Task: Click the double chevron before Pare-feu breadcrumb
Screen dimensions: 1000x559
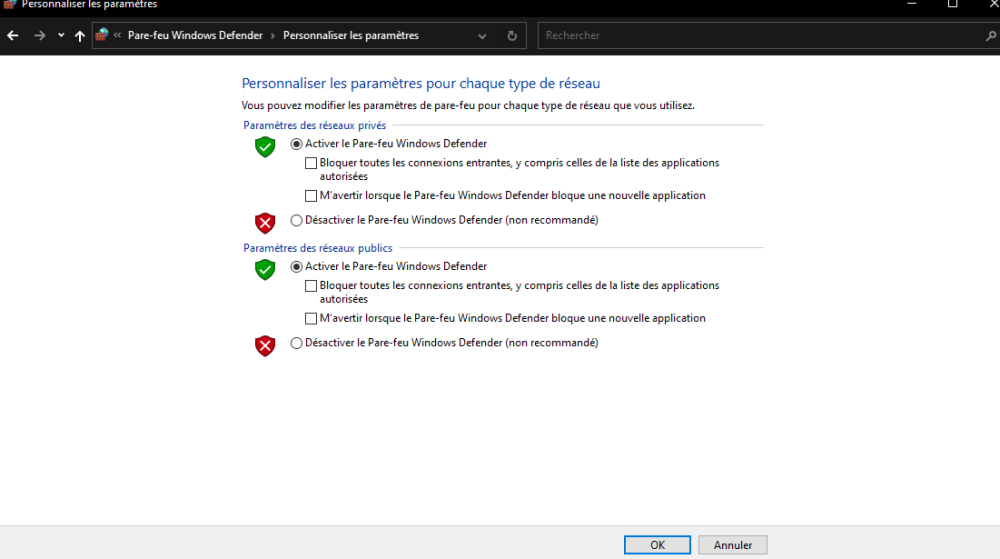Action: coord(117,35)
